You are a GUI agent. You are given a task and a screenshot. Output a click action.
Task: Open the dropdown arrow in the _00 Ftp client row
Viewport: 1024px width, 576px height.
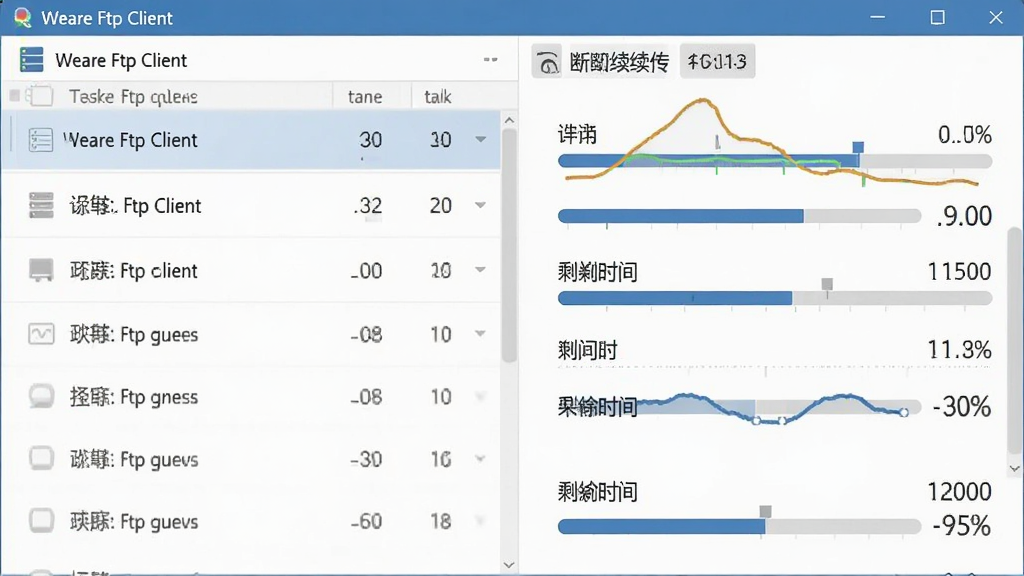[x=481, y=270]
